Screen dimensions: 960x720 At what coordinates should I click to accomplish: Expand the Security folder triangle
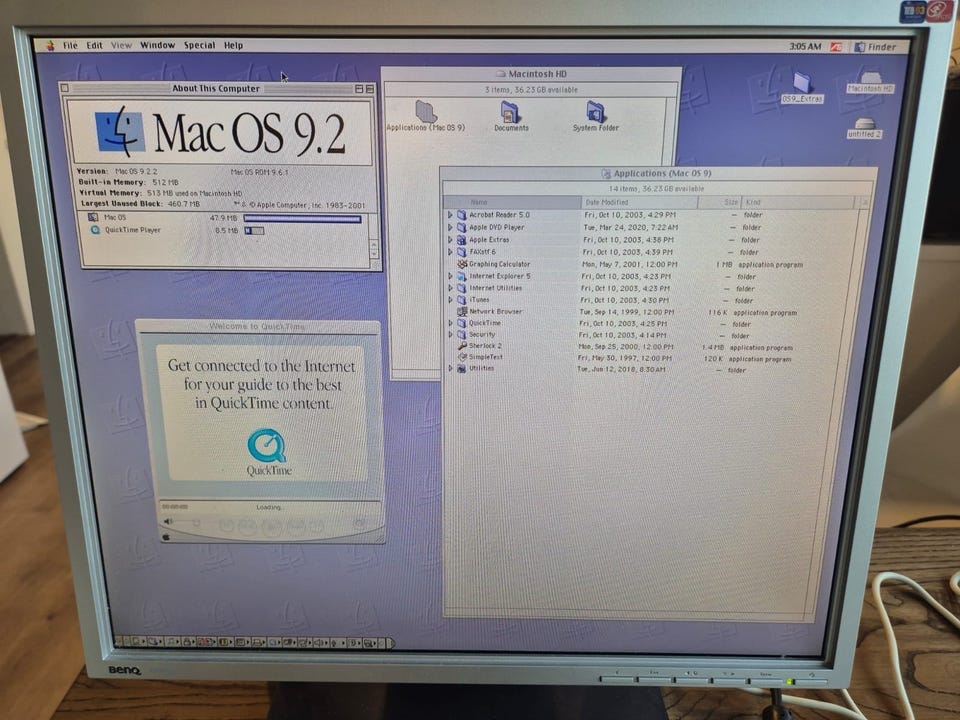[450, 334]
